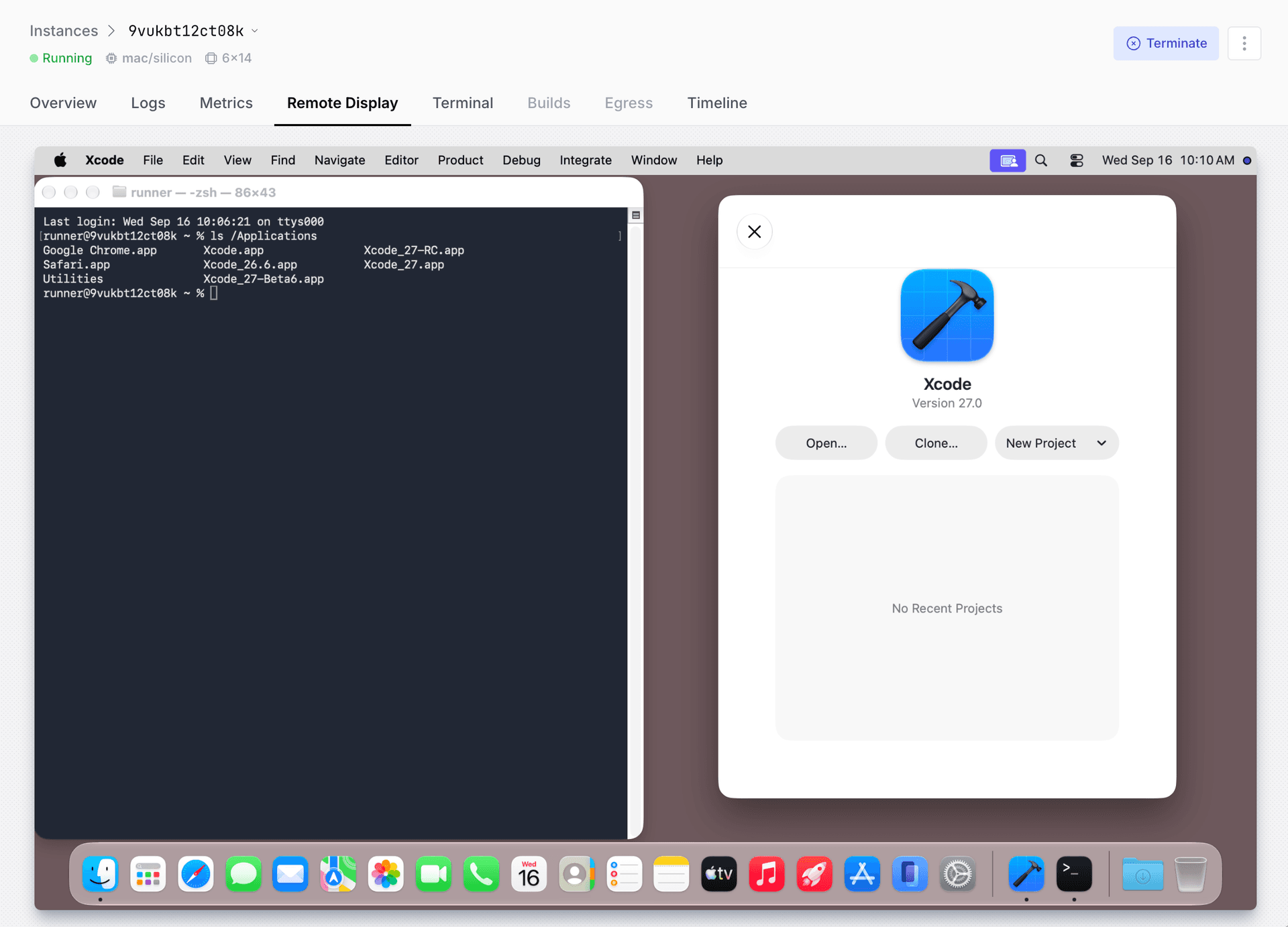The image size is (1288, 927).
Task: Open the Product menu
Action: point(460,160)
